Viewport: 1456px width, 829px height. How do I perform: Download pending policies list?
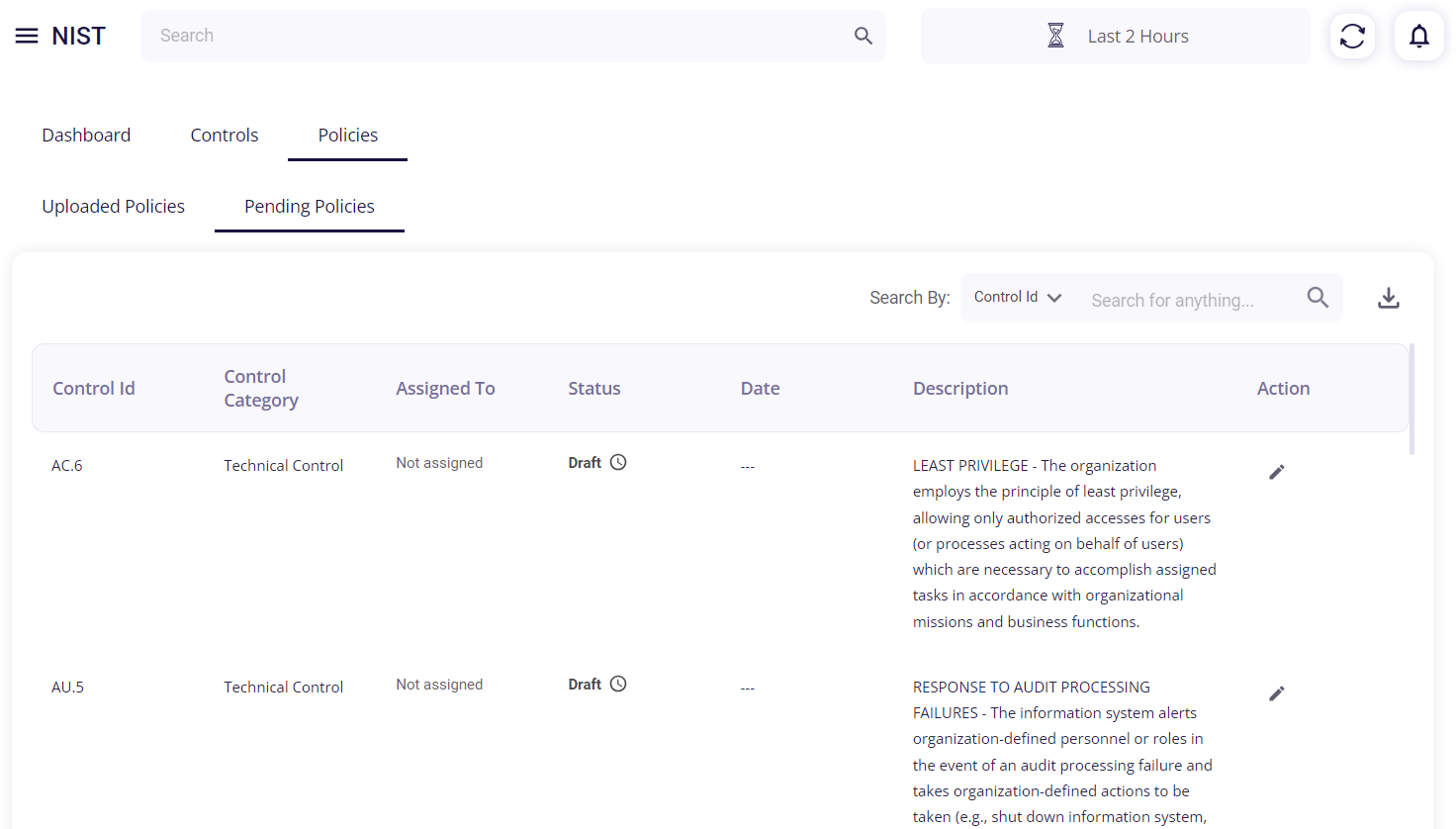coord(1389,298)
